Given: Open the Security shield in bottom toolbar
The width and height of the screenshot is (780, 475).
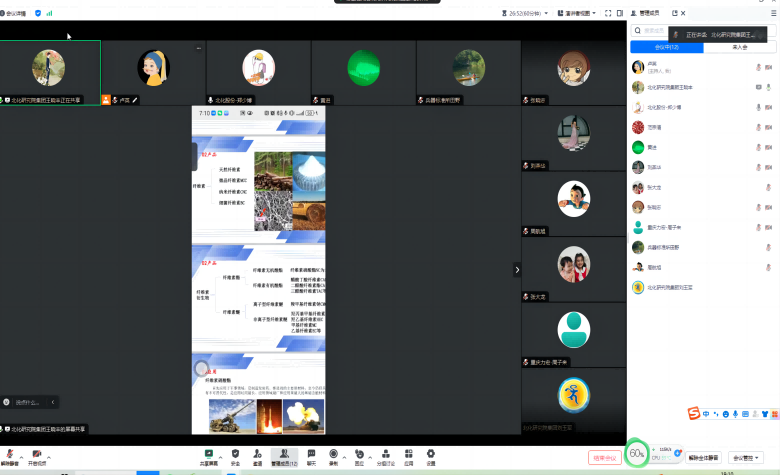Looking at the screenshot, I should [x=235, y=453].
